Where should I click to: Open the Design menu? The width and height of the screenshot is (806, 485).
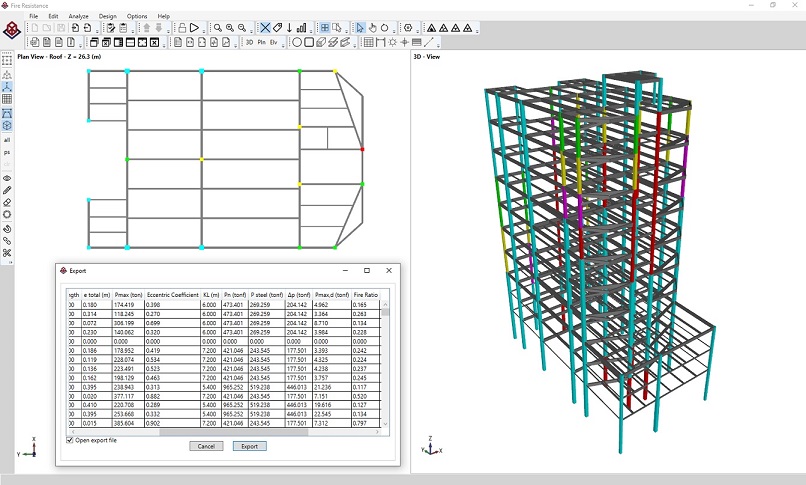[107, 16]
